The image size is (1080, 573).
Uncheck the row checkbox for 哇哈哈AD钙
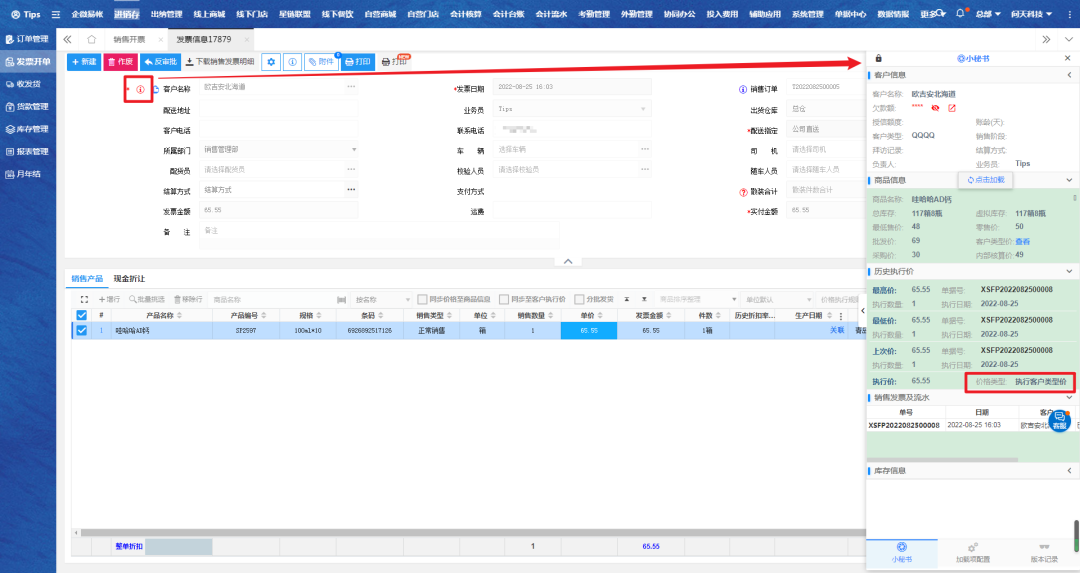(x=82, y=330)
